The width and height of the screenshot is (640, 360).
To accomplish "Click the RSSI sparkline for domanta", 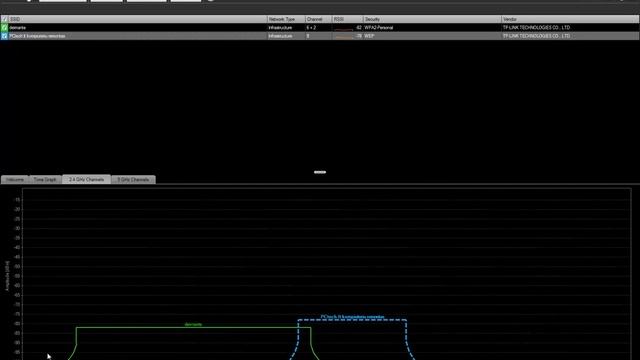I will [x=344, y=28].
